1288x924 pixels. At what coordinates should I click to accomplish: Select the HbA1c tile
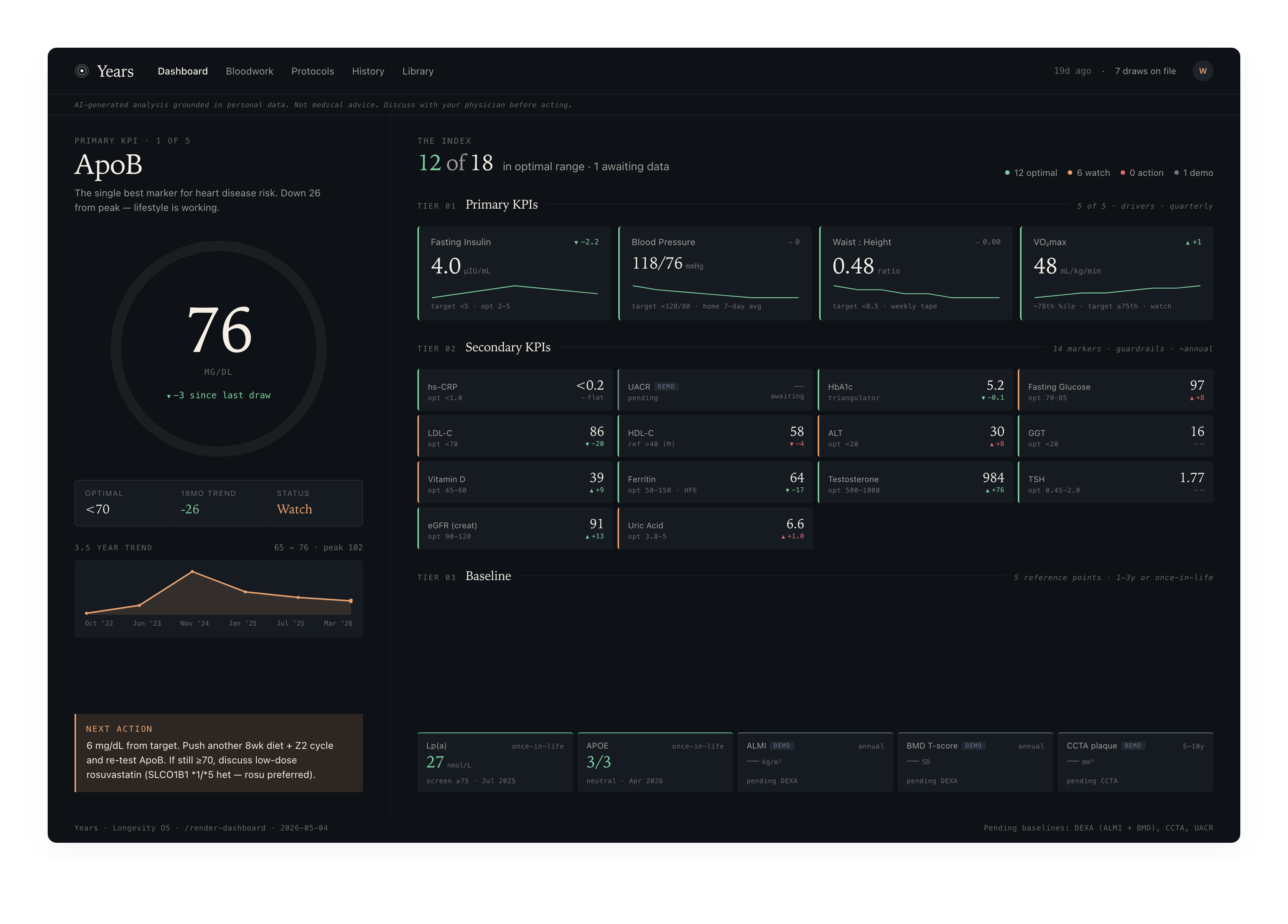coord(915,390)
